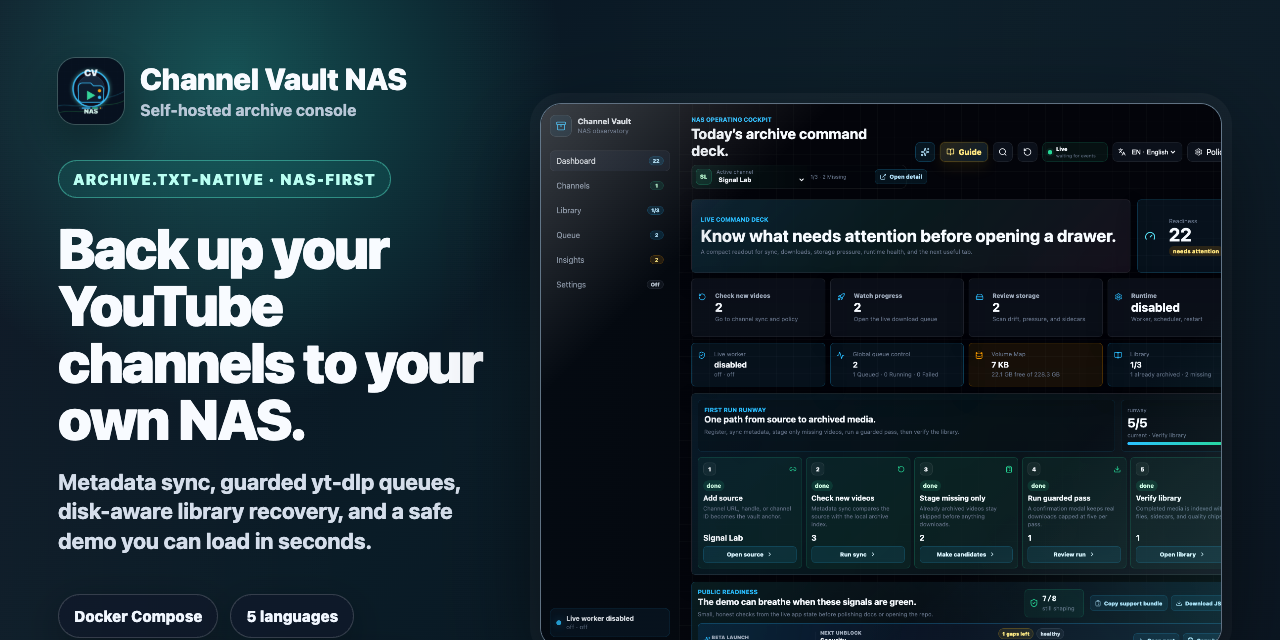The height and width of the screenshot is (640, 1280).
Task: Click the Open source button
Action: [x=750, y=554]
